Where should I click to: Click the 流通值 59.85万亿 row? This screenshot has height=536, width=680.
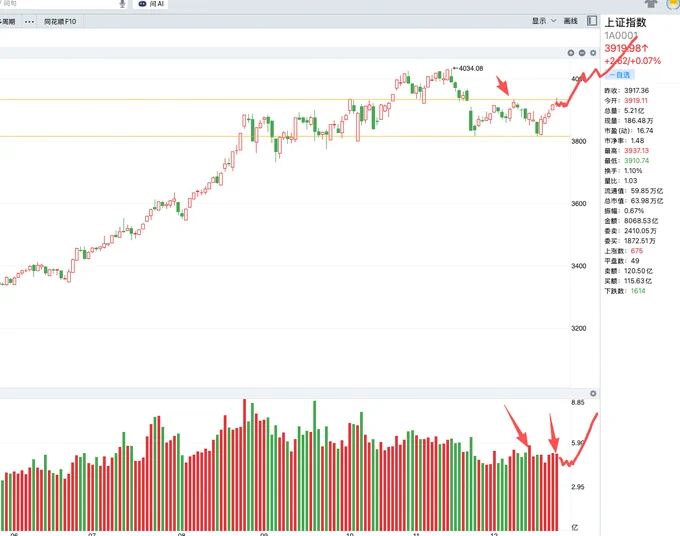coord(634,191)
